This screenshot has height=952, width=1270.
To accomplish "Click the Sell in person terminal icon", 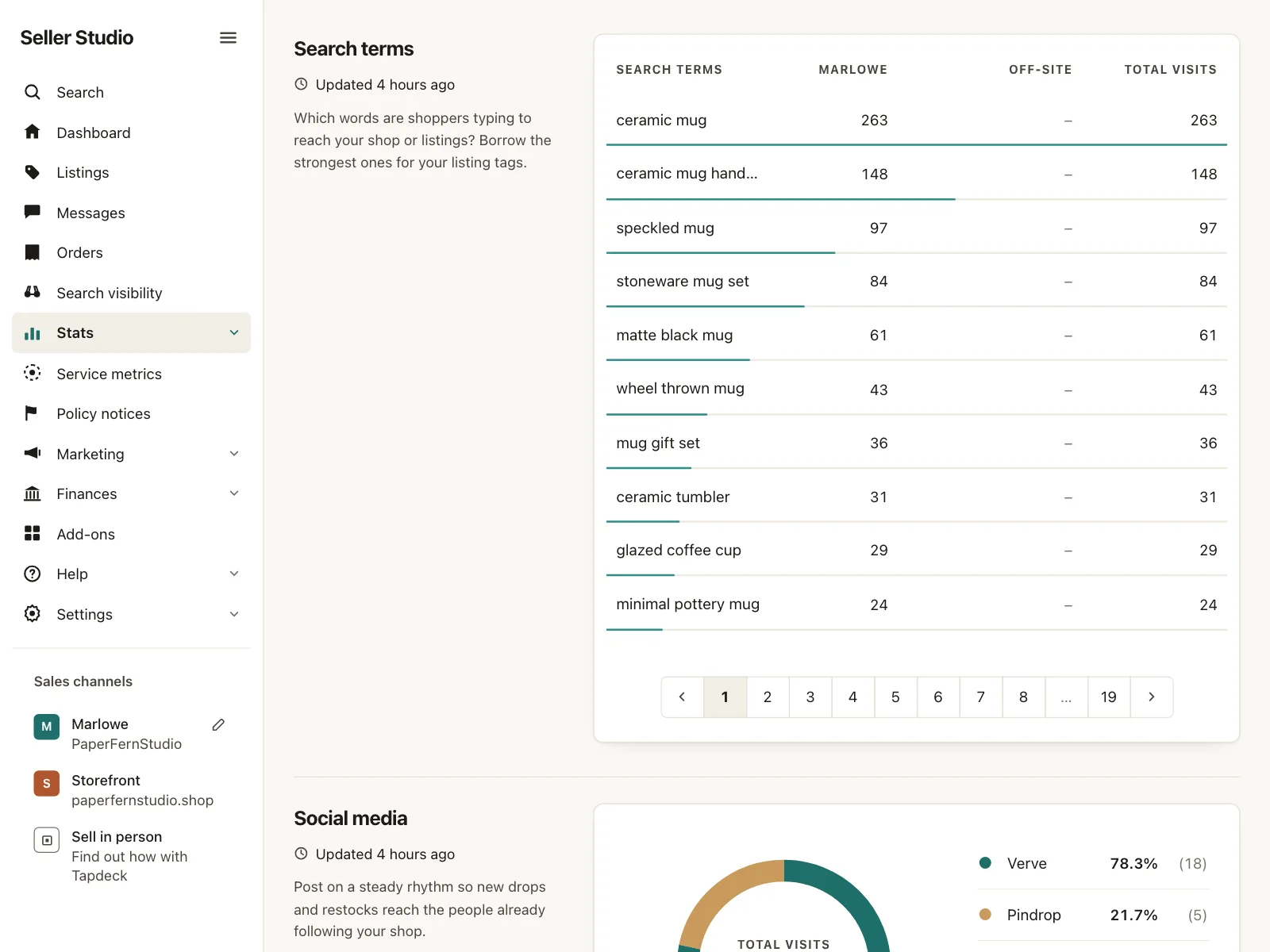I will point(47,839).
